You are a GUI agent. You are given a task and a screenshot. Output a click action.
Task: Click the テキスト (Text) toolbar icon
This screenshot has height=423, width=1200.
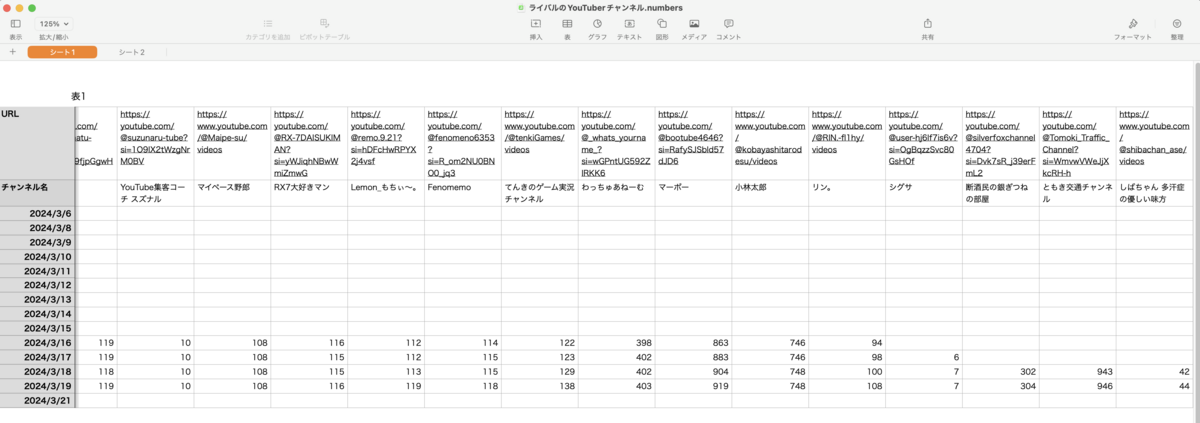point(629,23)
